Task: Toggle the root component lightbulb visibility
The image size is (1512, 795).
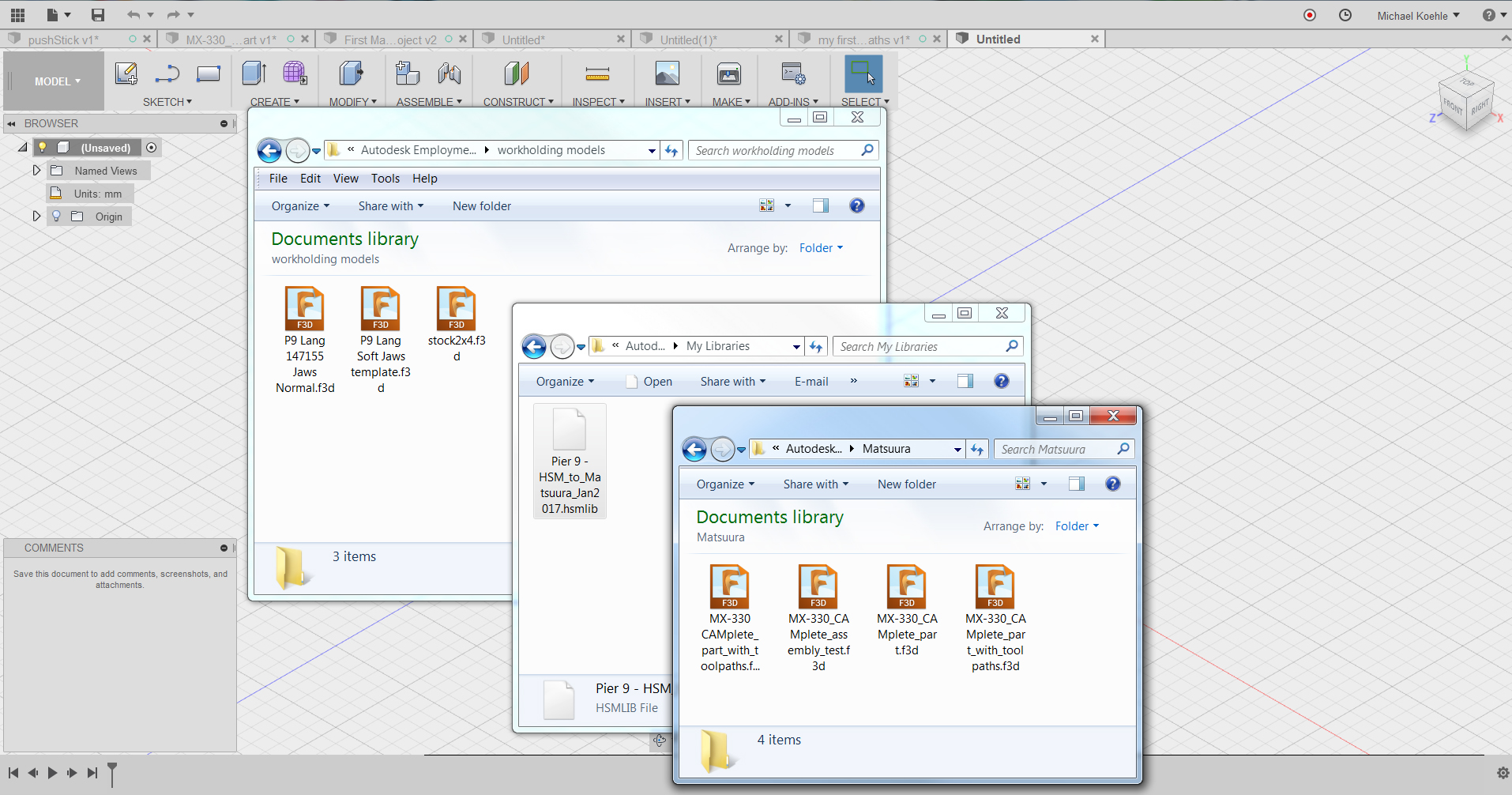Action: pyautogui.click(x=43, y=147)
